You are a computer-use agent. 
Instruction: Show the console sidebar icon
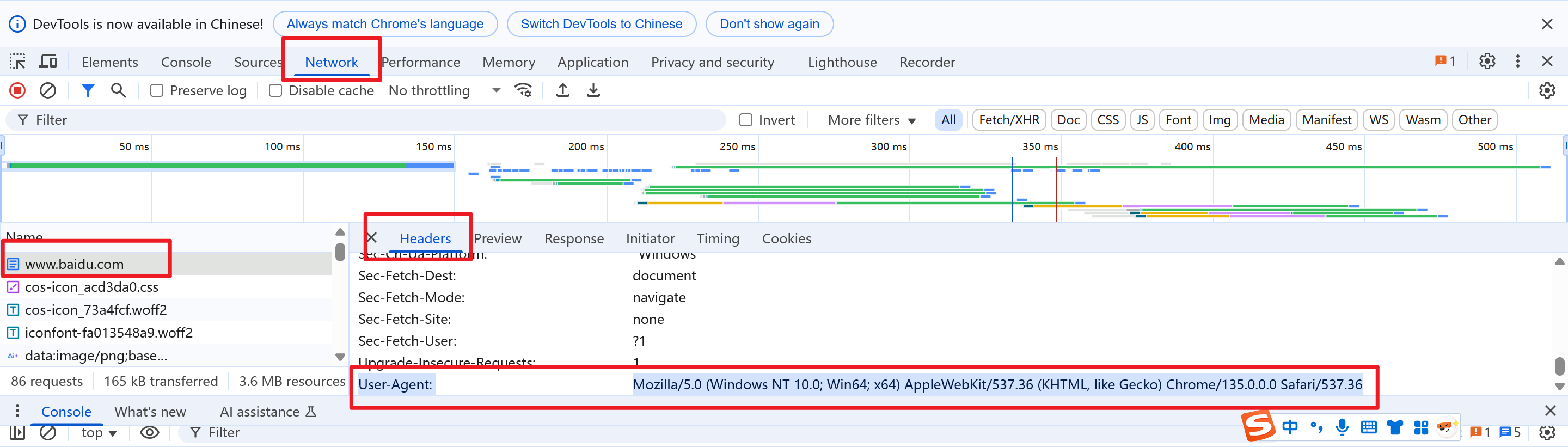17,432
